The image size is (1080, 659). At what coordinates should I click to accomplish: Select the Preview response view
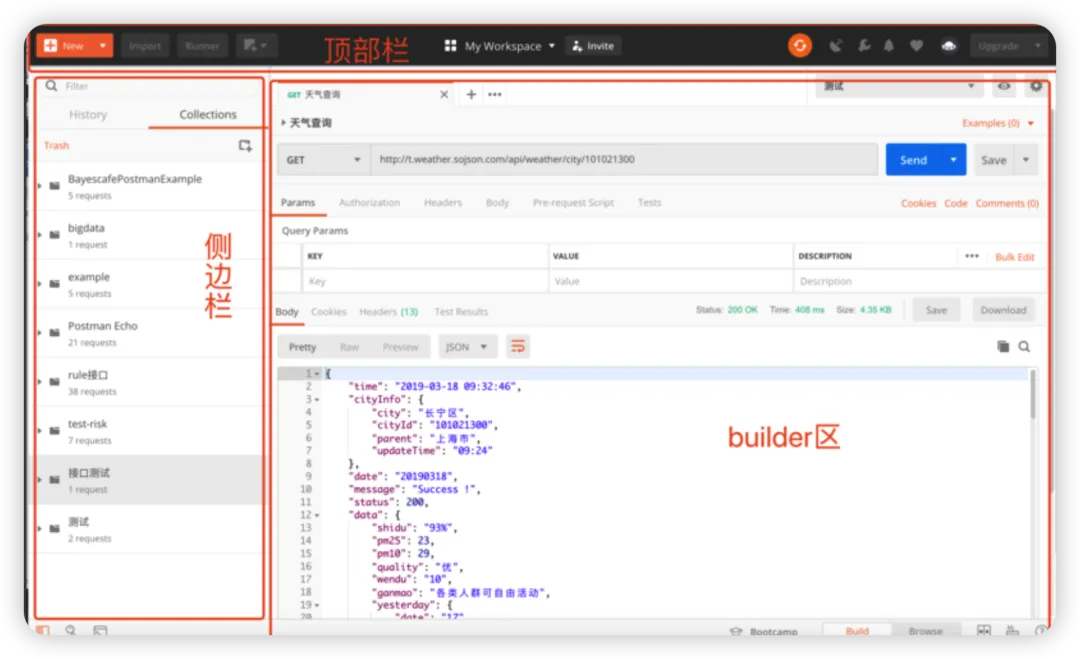[x=400, y=347]
